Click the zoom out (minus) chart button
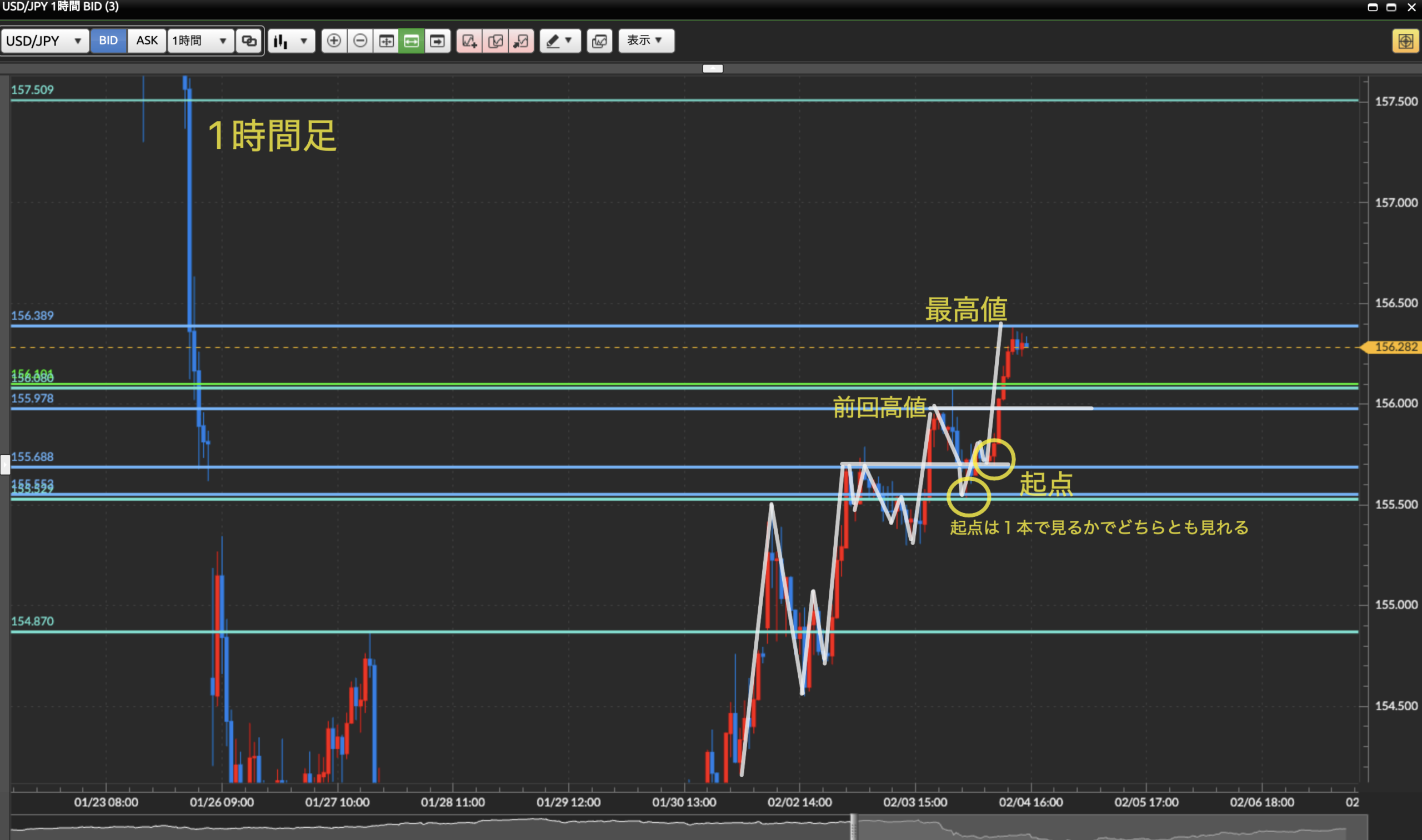Screen dimensions: 1422x840 [360, 41]
